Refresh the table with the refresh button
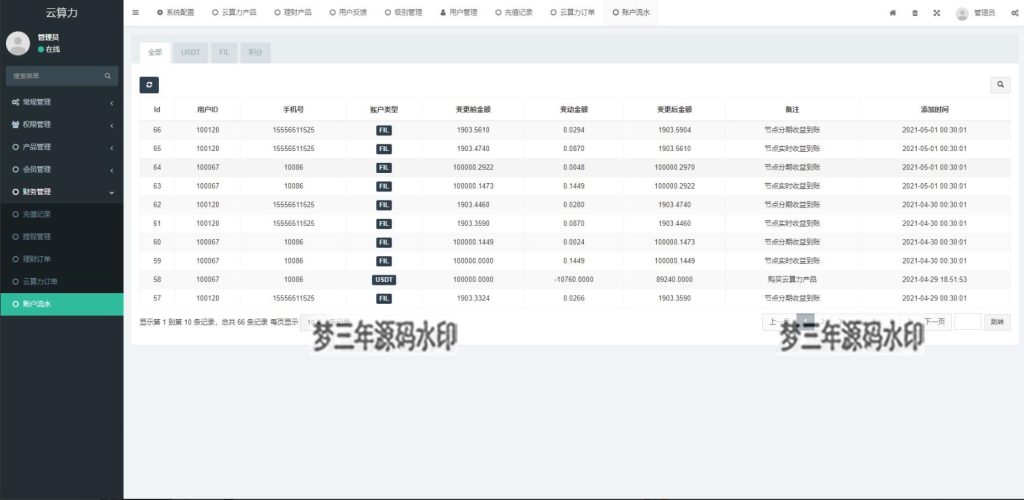Image resolution: width=1024 pixels, height=500 pixels. [x=149, y=85]
